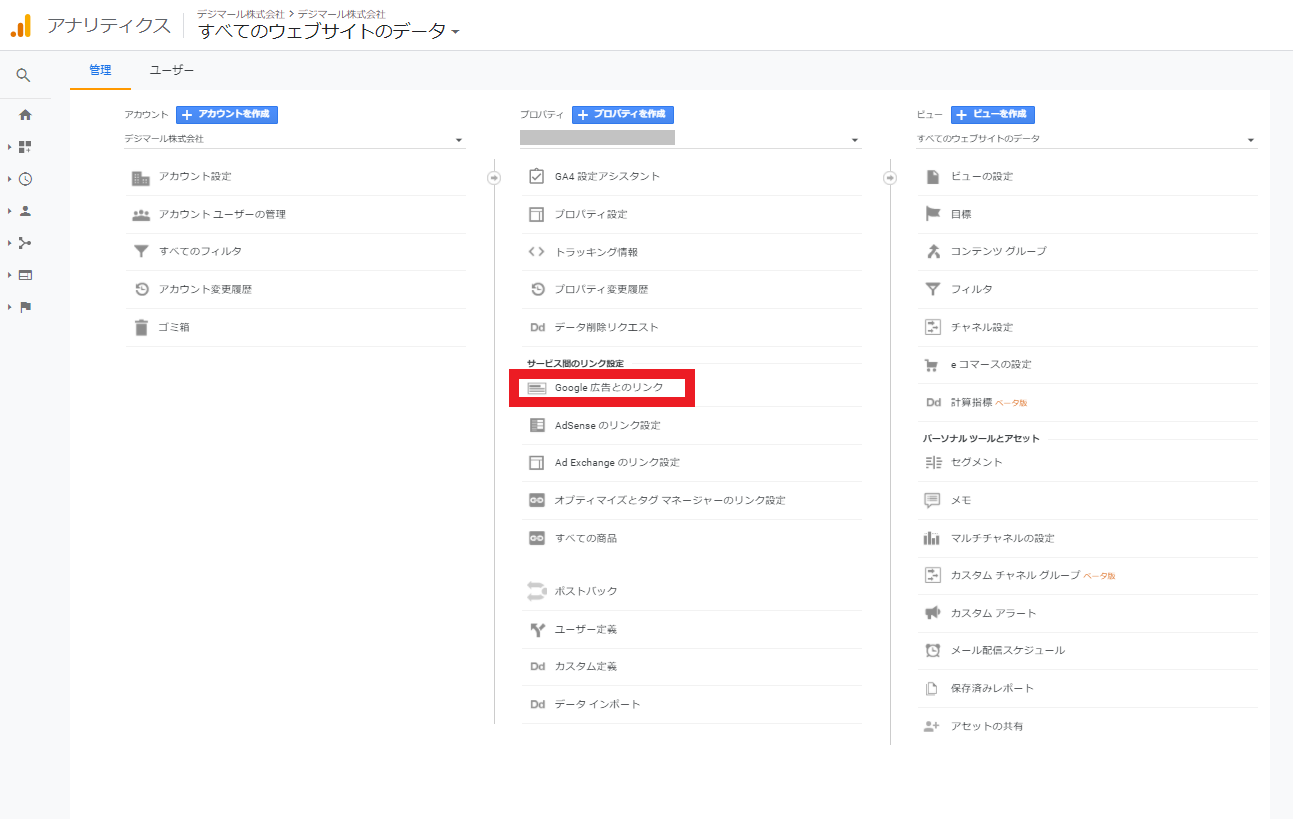Open Realtime clock icon in sidebar
Image resolution: width=1293 pixels, height=819 pixels.
tap(25, 179)
